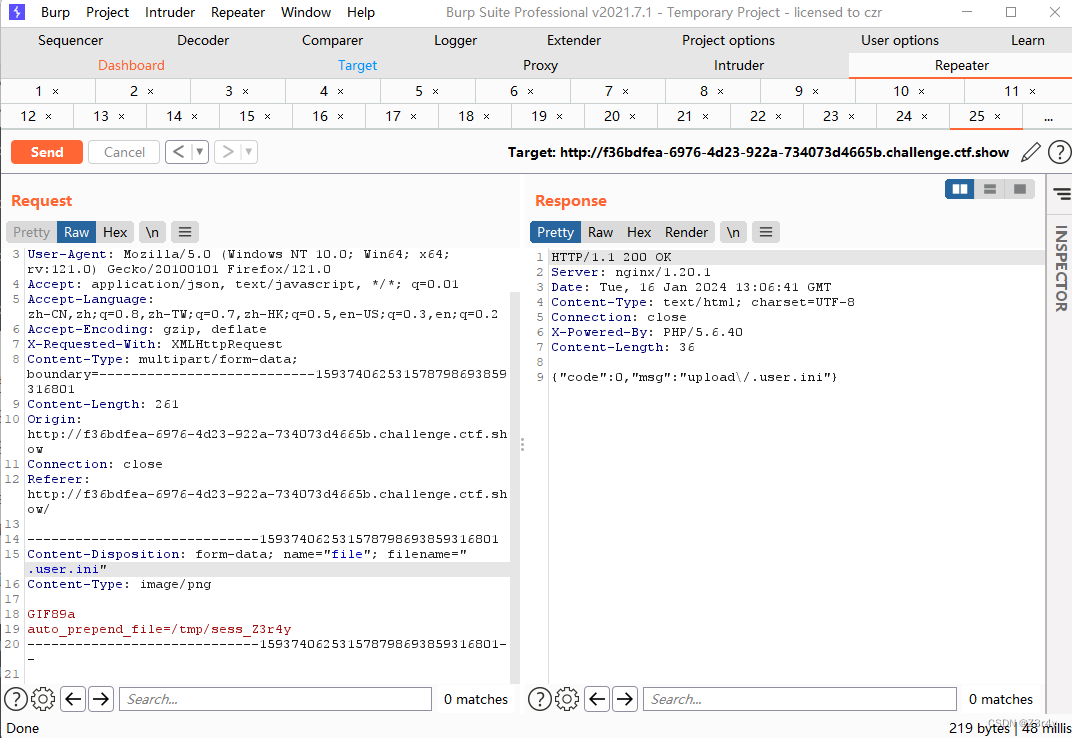The width and height of the screenshot is (1072, 738).
Task: Select Response Raw view
Action: pyautogui.click(x=600, y=232)
